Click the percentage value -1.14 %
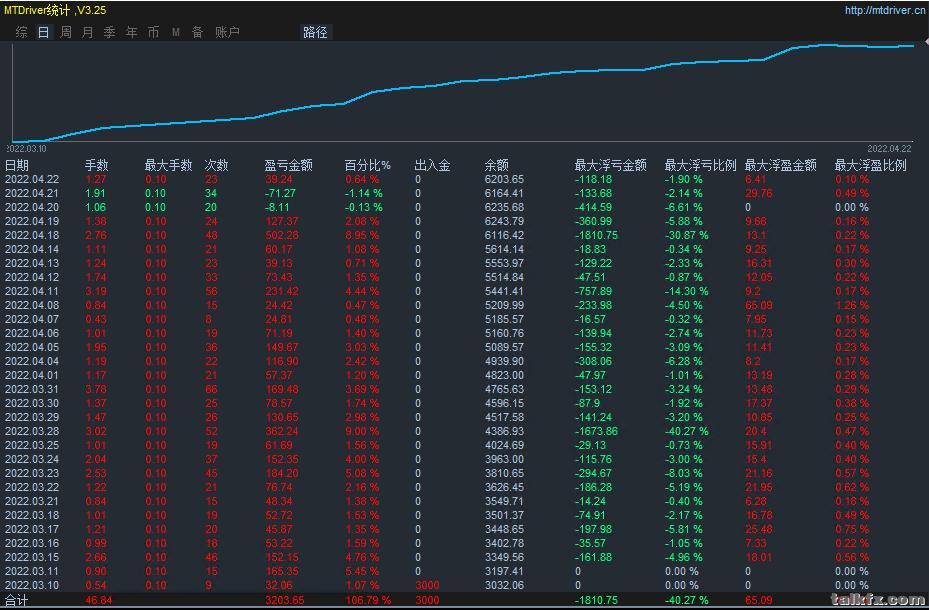Image resolution: width=929 pixels, height=610 pixels. [x=364, y=193]
